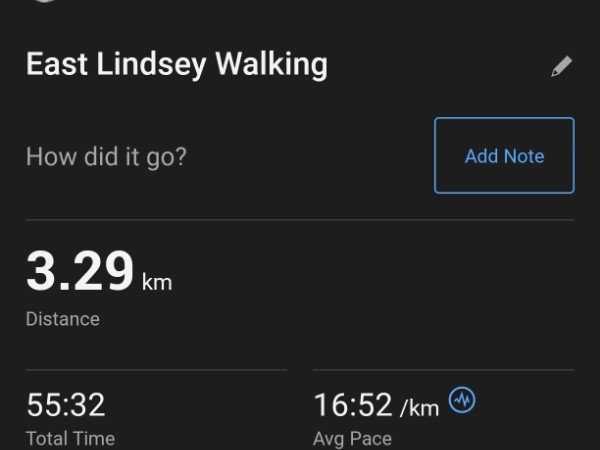Viewport: 600px width, 450px height.
Task: Tap the /km unit next to 16:52
Action: pos(419,408)
